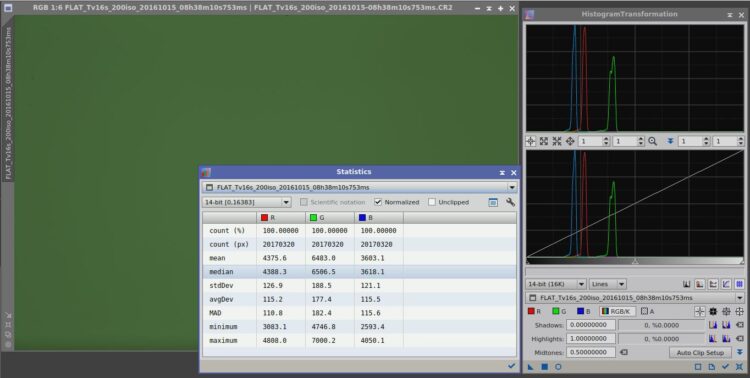Click the Auto Clip Setup button
Viewport: 750px width, 378px height.
tap(700, 353)
